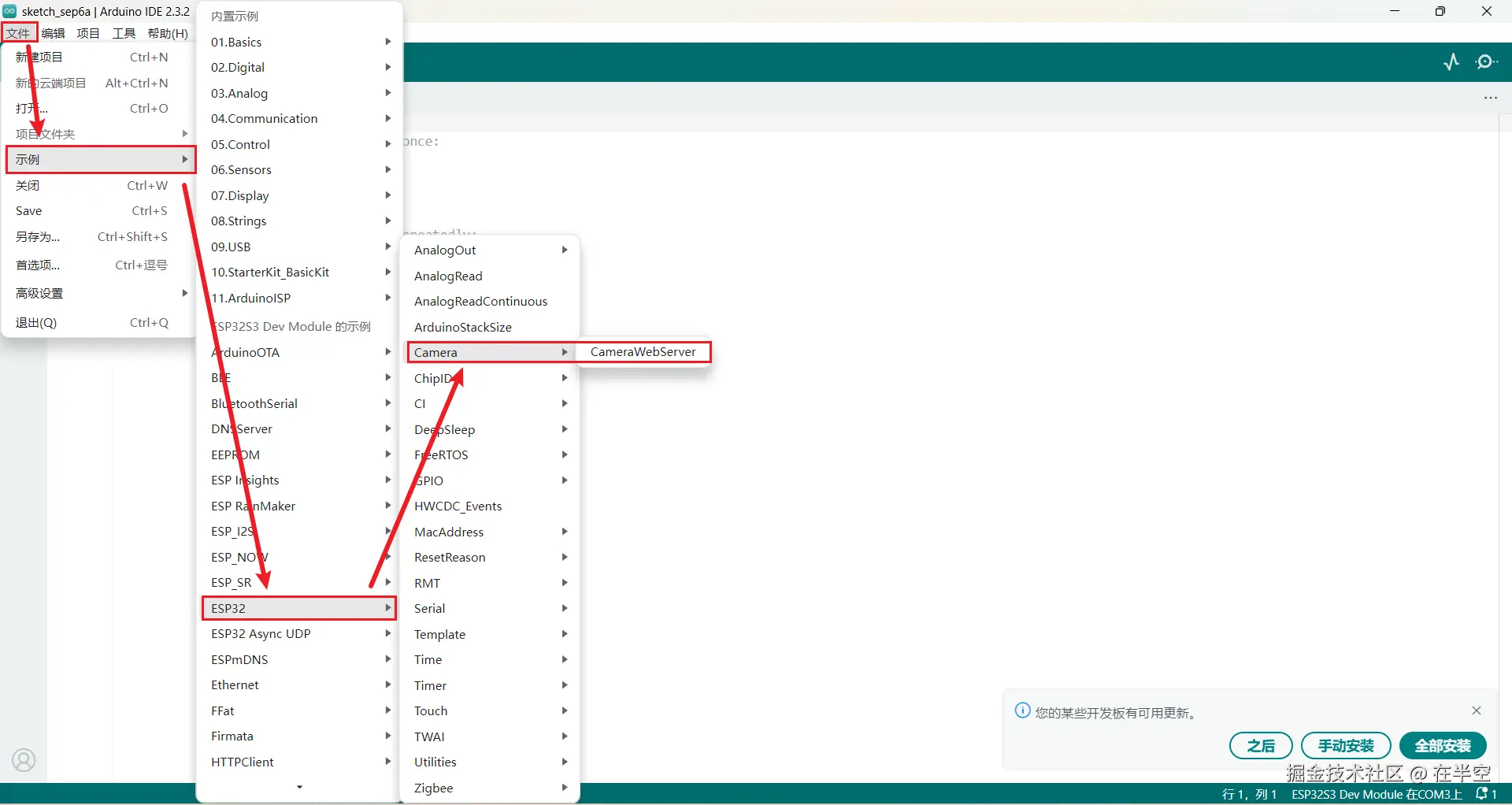Click the scroll-down chevron below HTTPClient

298,787
